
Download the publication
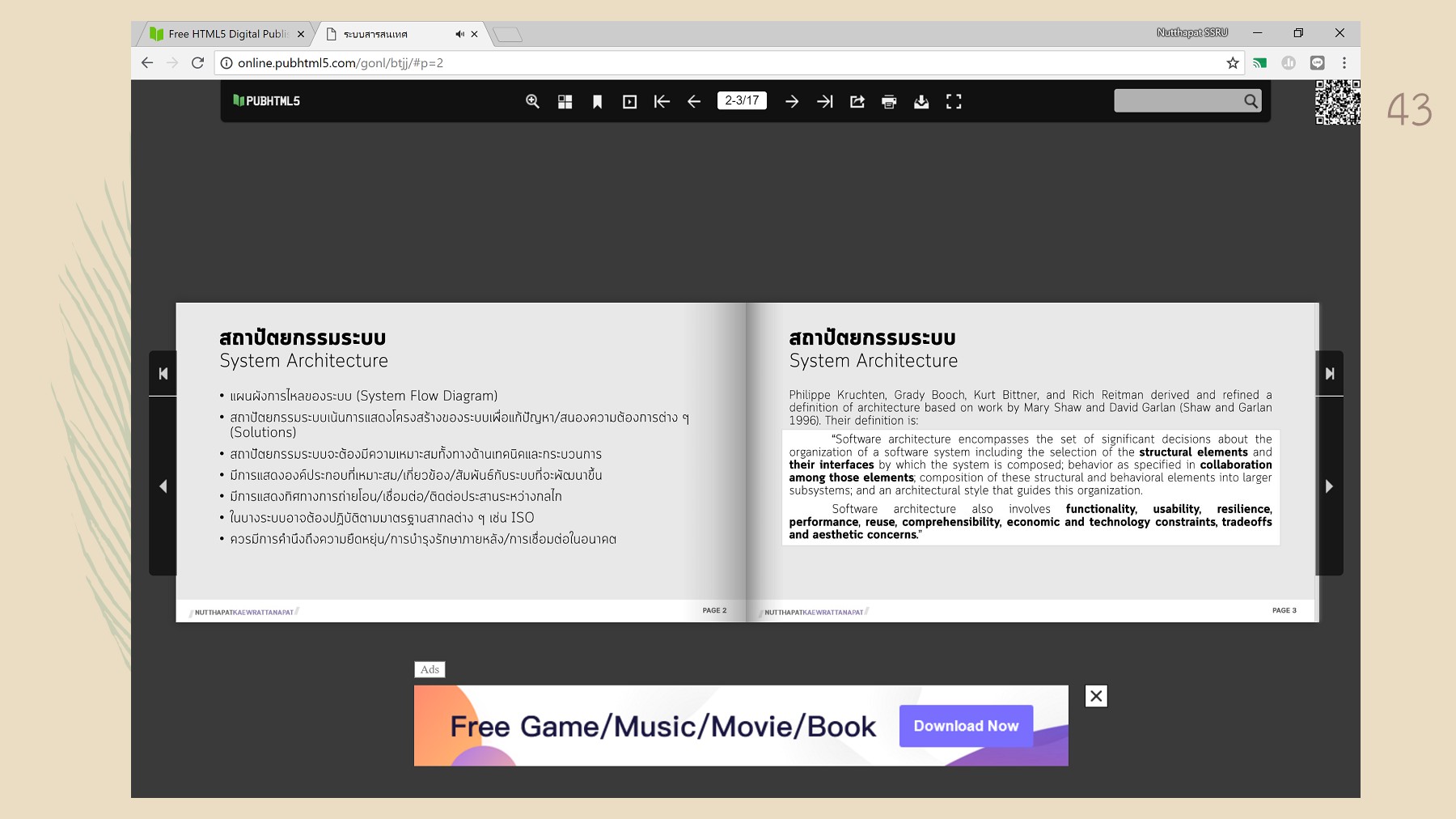pyautogui.click(x=921, y=101)
